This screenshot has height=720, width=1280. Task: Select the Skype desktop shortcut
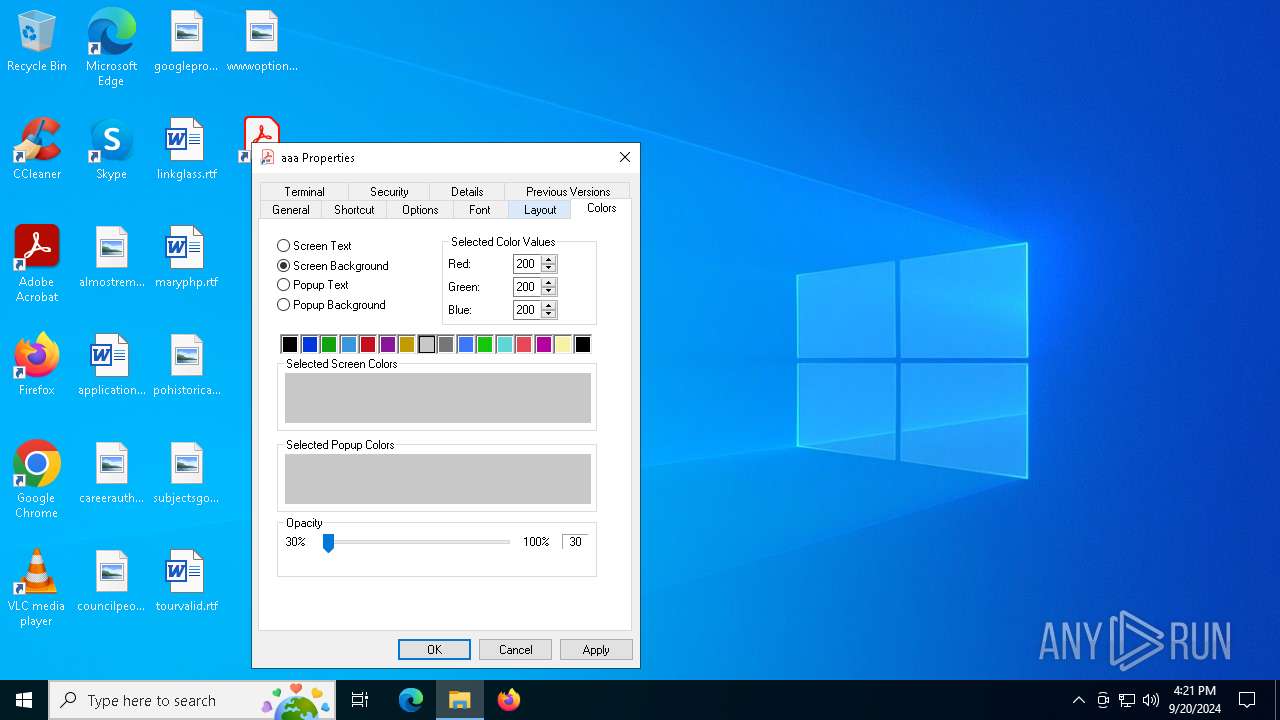click(x=111, y=150)
